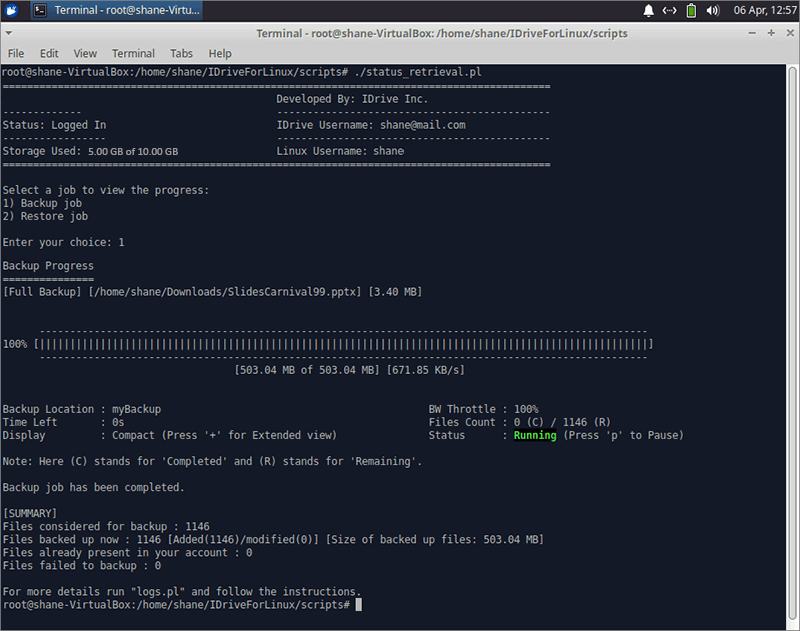Click 'Storage Used: 5.00 GB of 10.00 GB'

pyautogui.click(x=90, y=151)
